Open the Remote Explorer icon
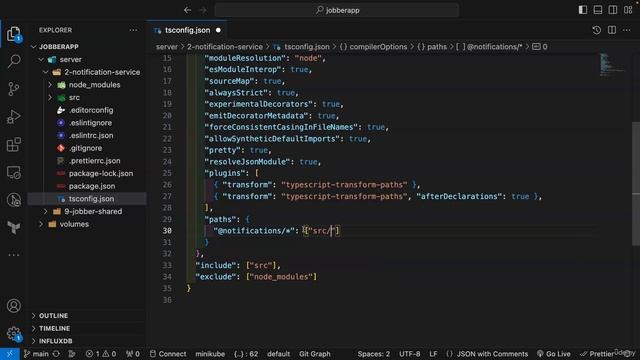The image size is (640, 360). click(13, 172)
